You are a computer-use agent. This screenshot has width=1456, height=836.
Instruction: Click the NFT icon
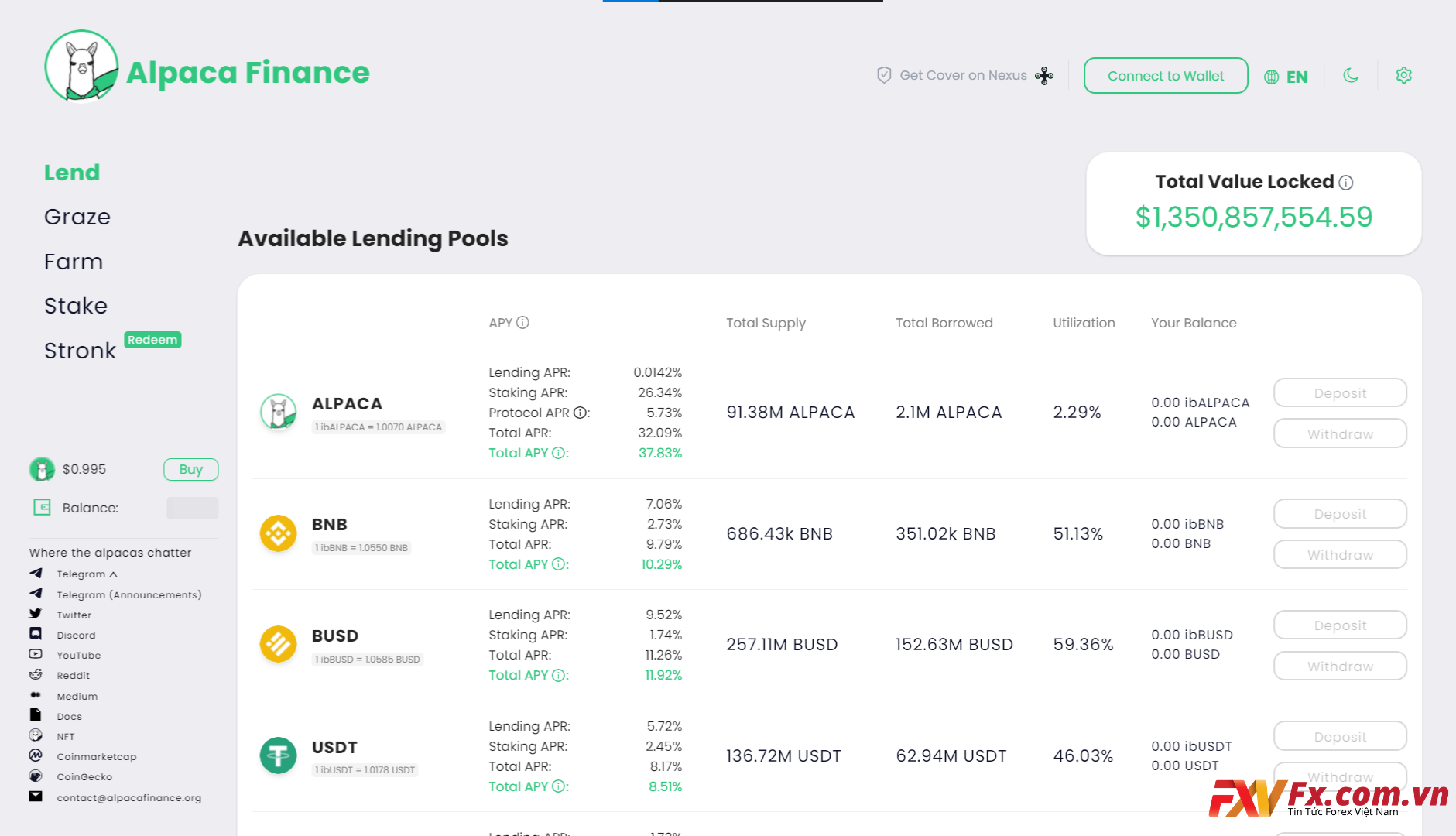click(x=36, y=735)
